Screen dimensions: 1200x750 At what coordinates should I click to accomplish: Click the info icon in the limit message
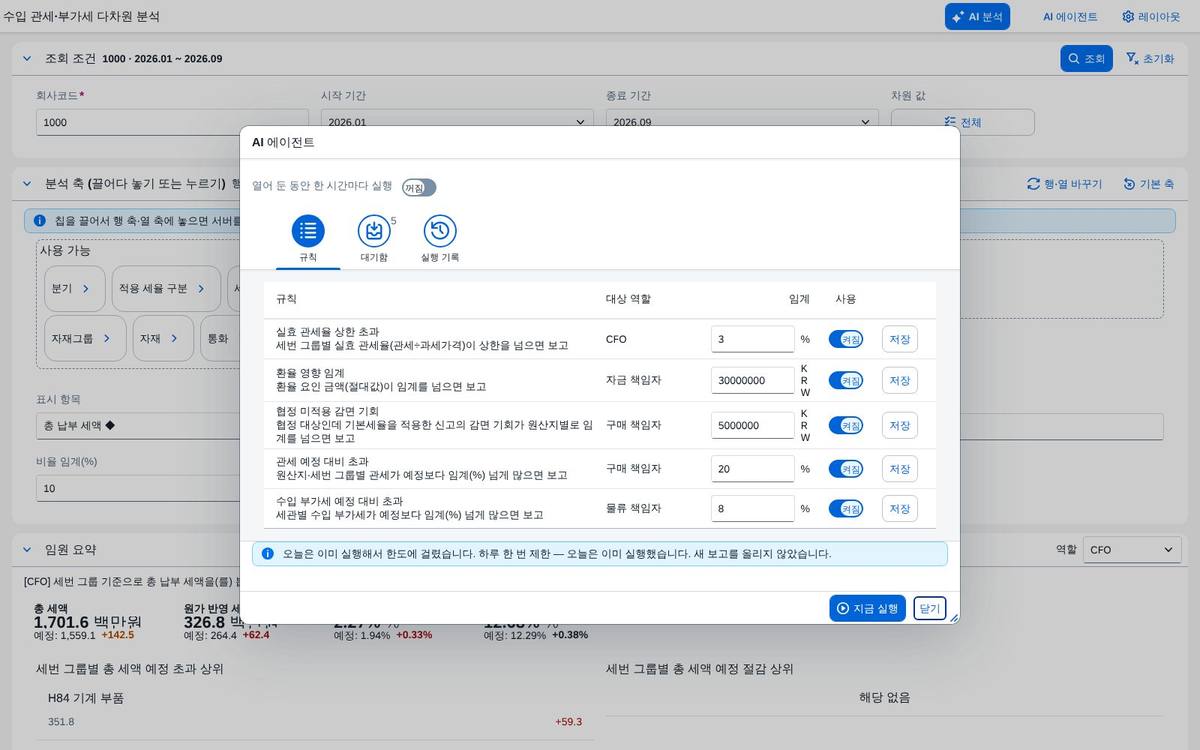(268, 553)
